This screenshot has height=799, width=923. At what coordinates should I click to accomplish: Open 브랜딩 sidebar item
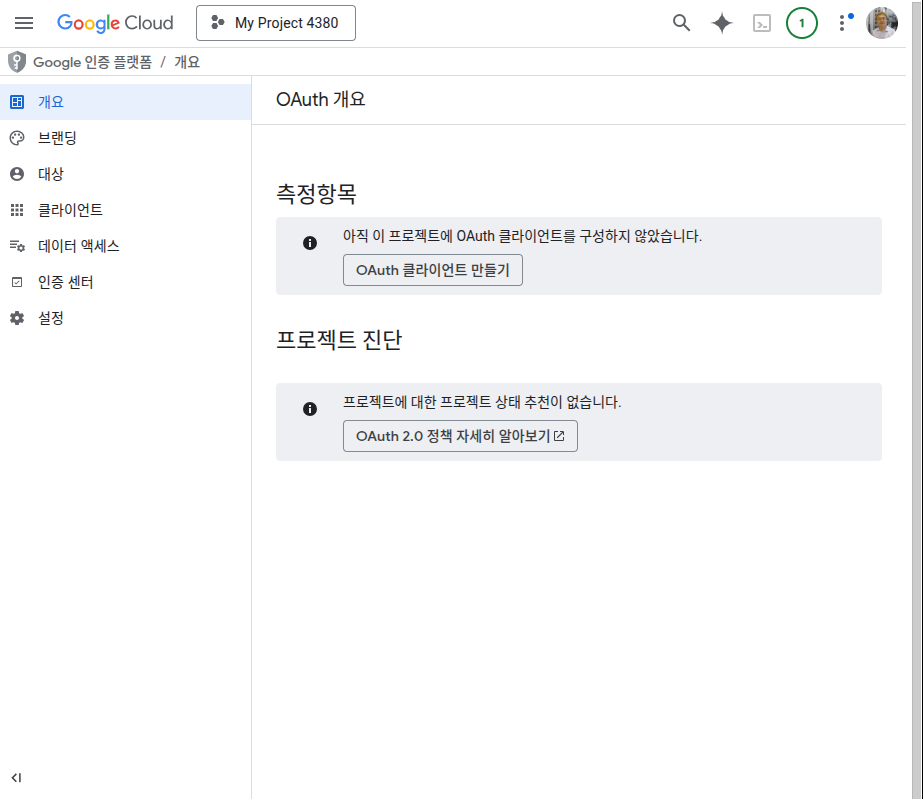(x=57, y=138)
